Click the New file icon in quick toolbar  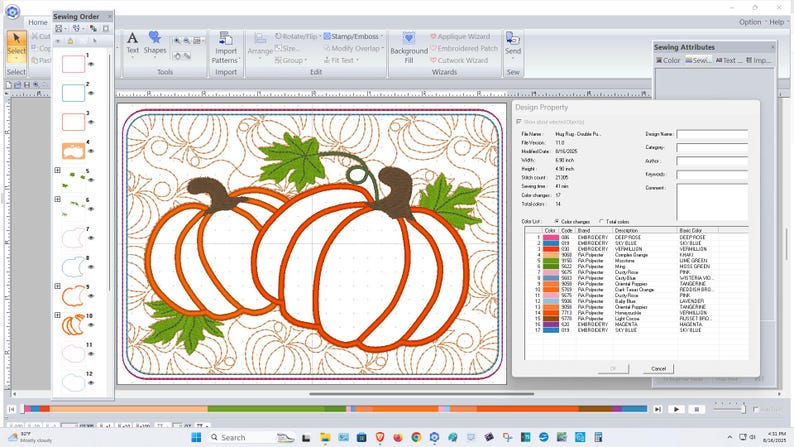(x=9, y=85)
